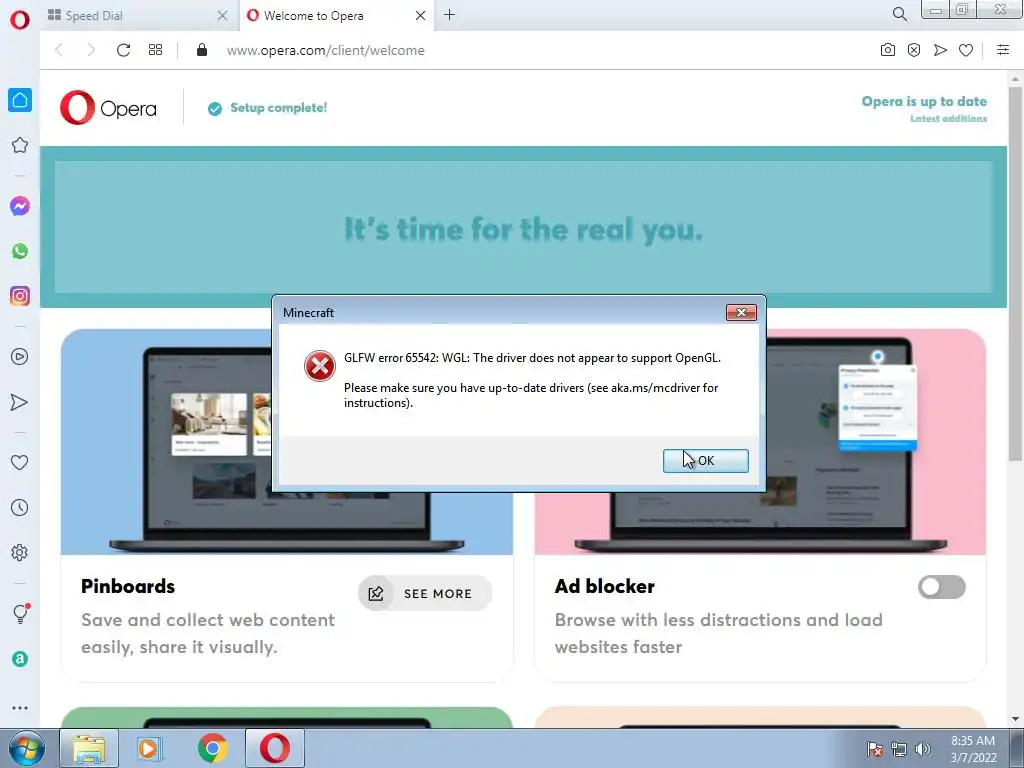The image size is (1024, 768).
Task: Send page to My Flow from address bar
Action: tap(940, 50)
